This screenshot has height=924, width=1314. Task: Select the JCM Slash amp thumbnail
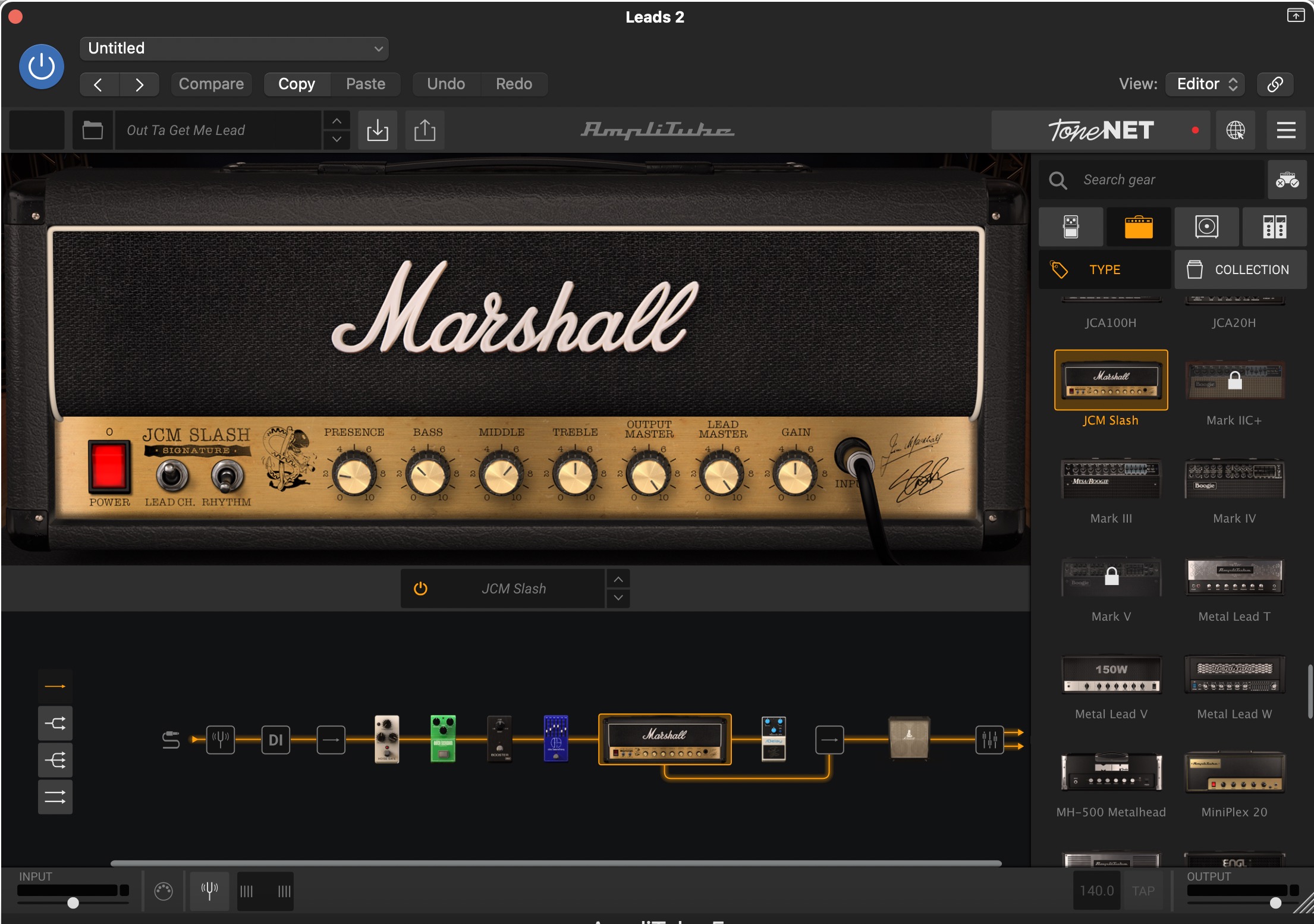click(x=1111, y=380)
